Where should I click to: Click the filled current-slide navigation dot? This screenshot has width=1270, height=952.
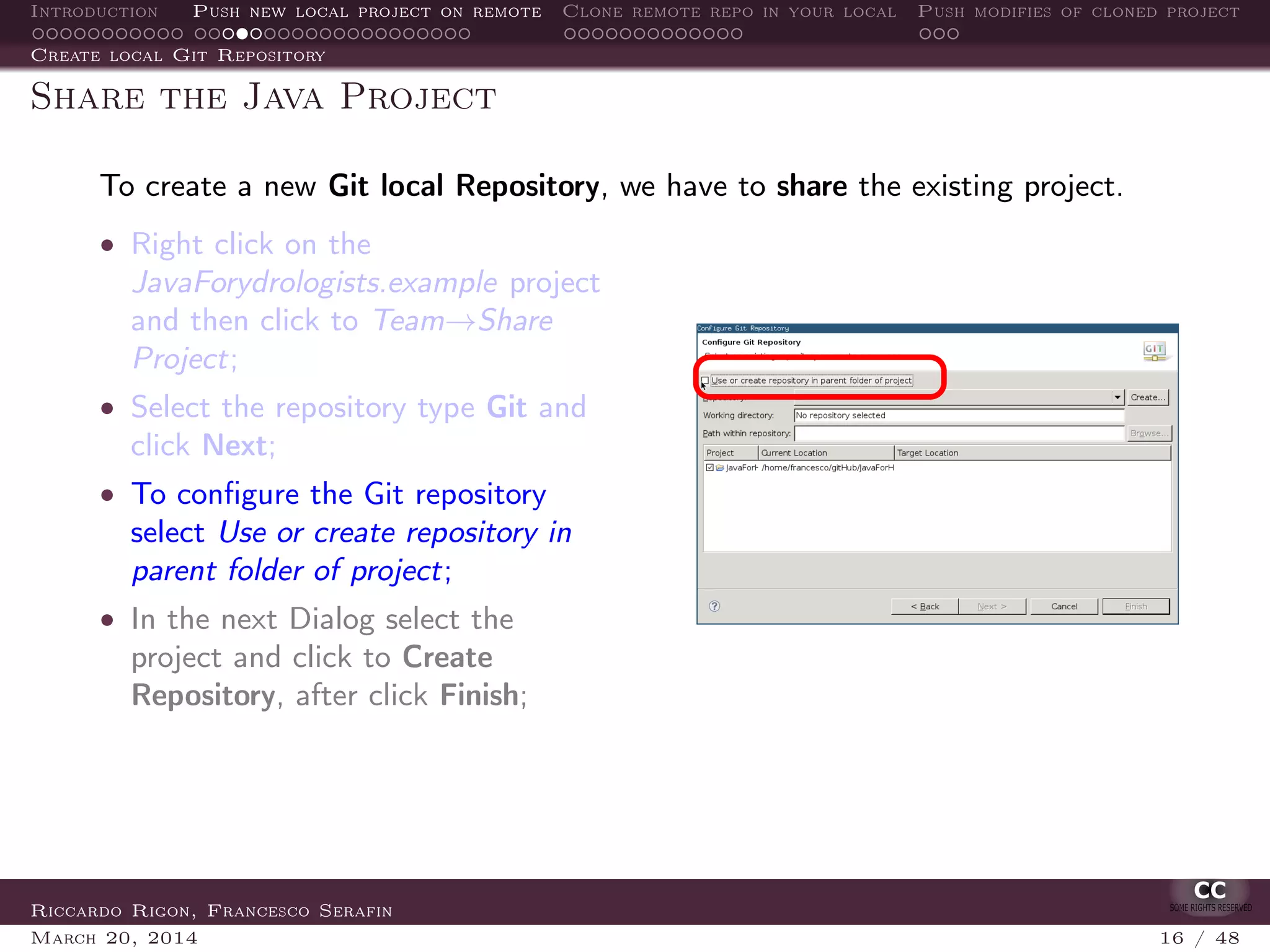pos(242,33)
